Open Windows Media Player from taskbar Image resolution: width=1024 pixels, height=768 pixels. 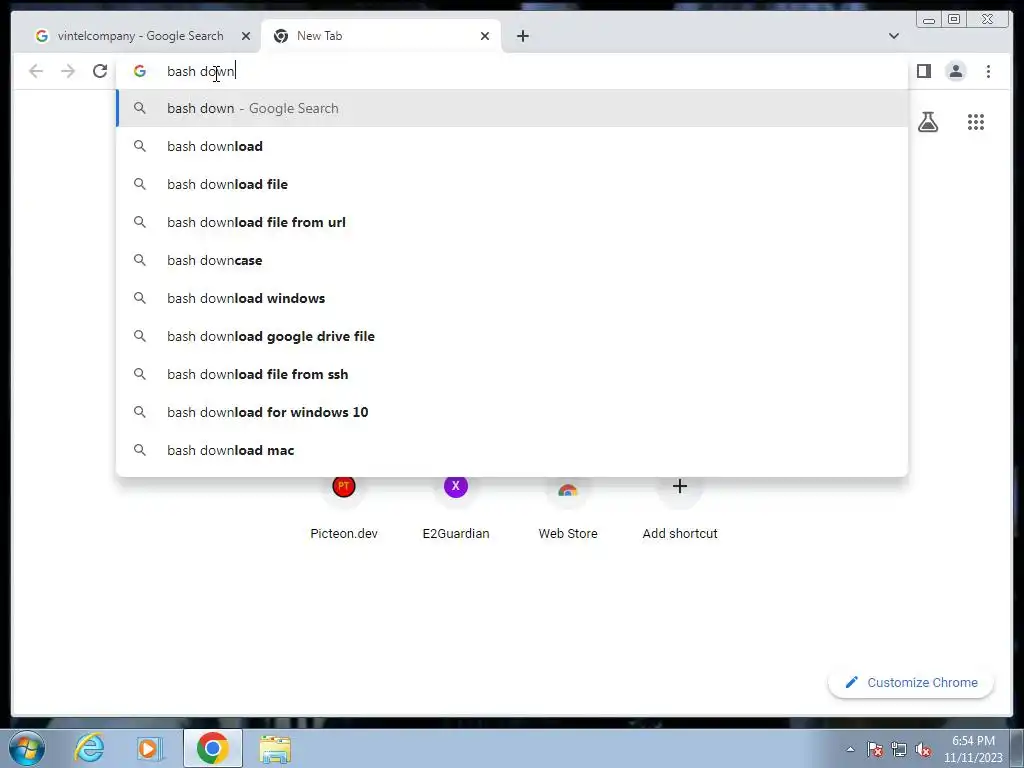[150, 748]
